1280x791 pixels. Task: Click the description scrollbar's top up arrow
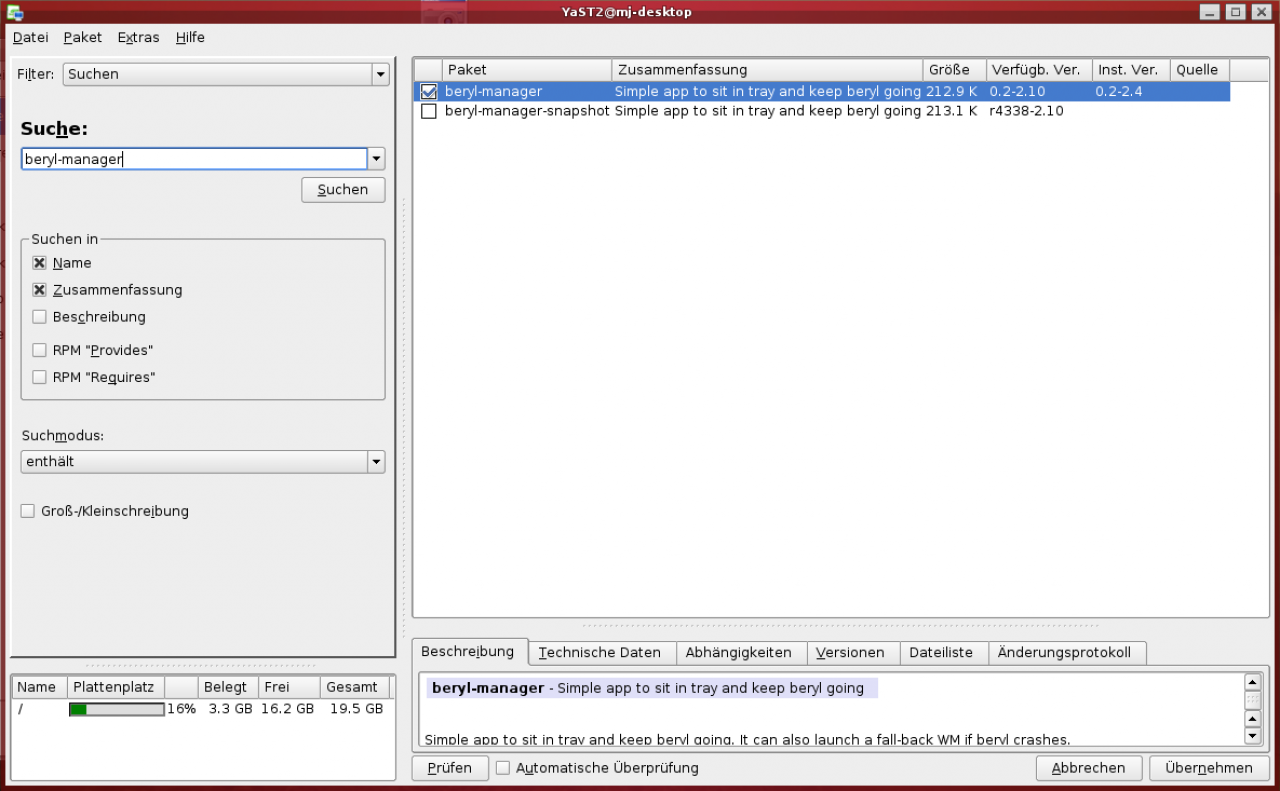tap(1252, 682)
